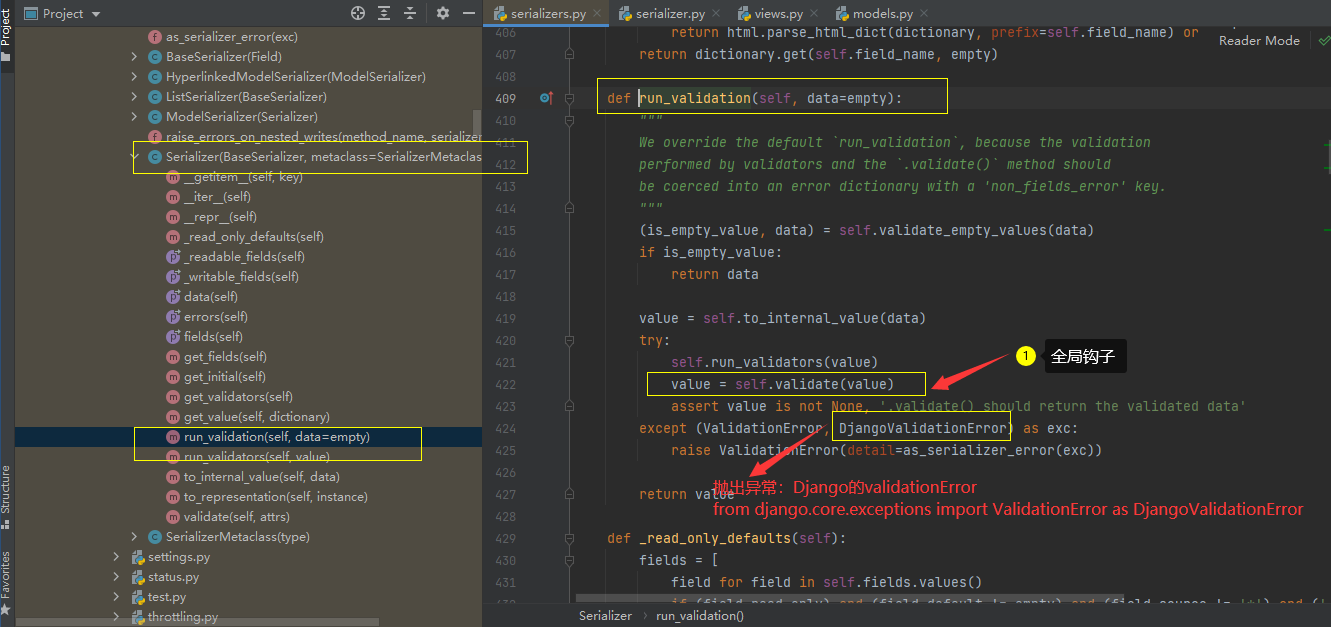Select _read_only_defaults(self) in tree
This screenshot has height=627, width=1331.
[x=253, y=237]
